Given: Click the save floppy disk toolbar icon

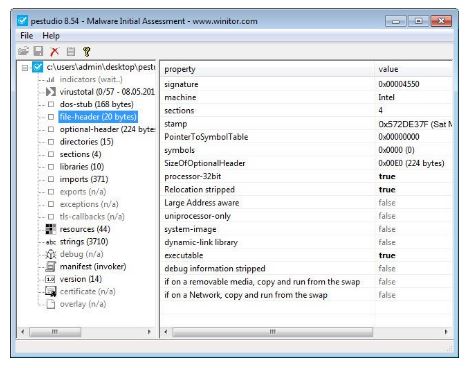Looking at the screenshot, I should [39, 51].
